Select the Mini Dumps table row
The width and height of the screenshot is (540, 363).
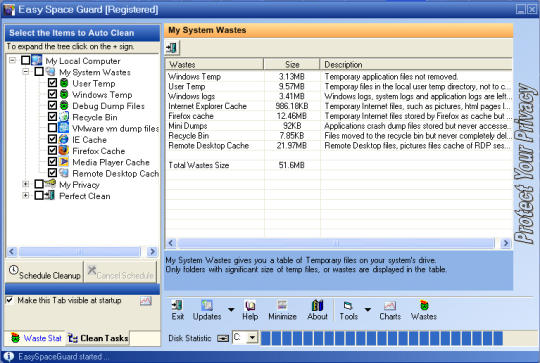[x=339, y=126]
